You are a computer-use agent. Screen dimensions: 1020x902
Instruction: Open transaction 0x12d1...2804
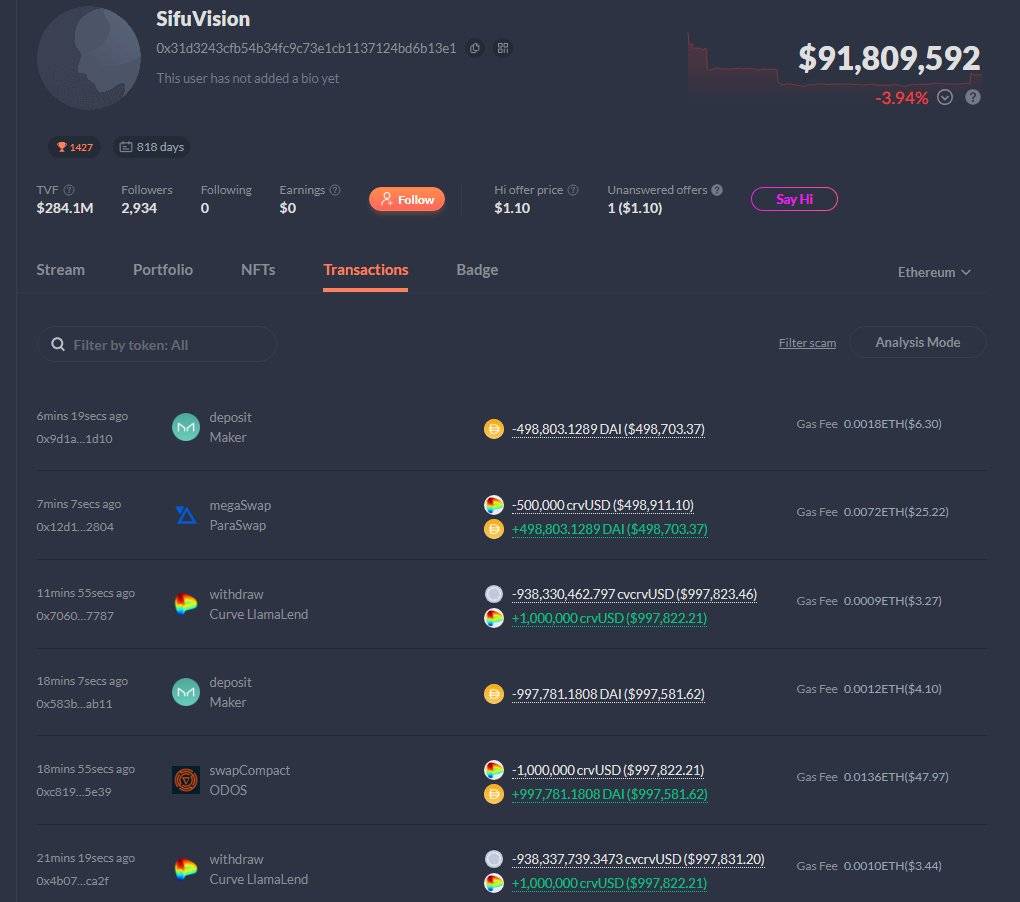click(x=75, y=527)
